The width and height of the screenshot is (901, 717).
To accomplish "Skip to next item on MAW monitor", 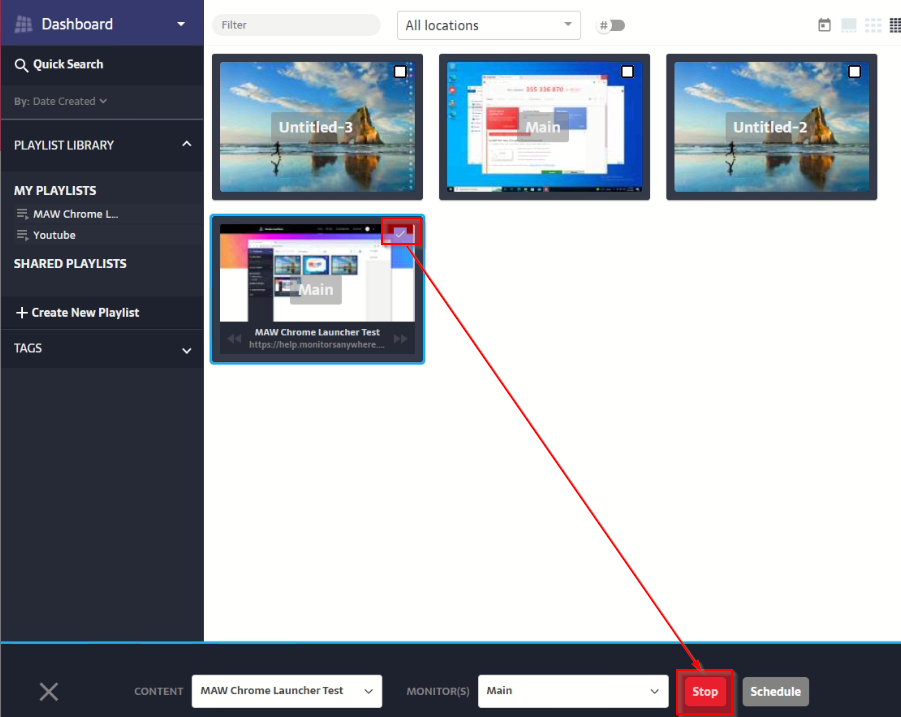I will point(401,339).
